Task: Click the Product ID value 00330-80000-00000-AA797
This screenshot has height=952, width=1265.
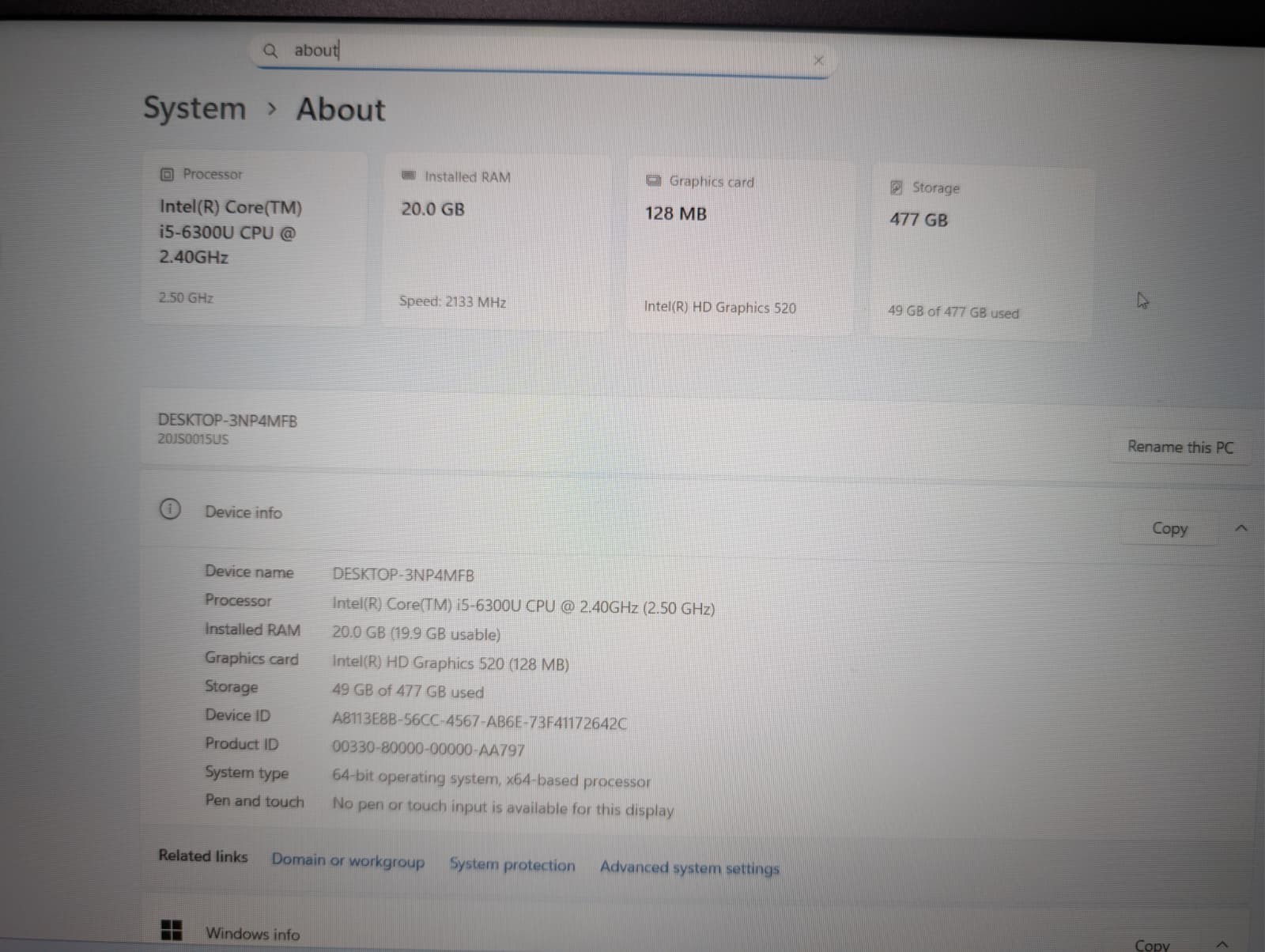Action: coord(429,749)
